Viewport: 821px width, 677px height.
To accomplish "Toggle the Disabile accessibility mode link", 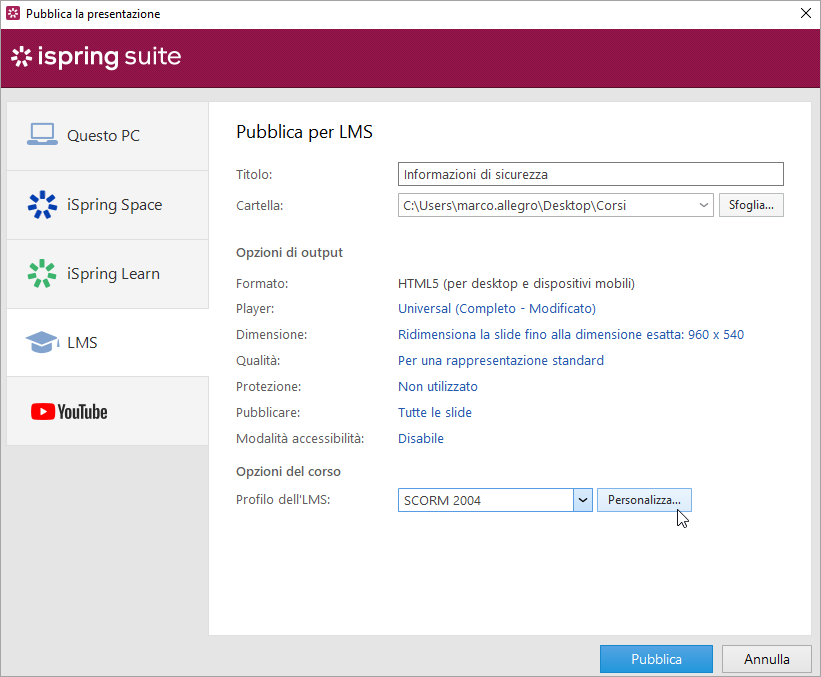I will click(420, 439).
